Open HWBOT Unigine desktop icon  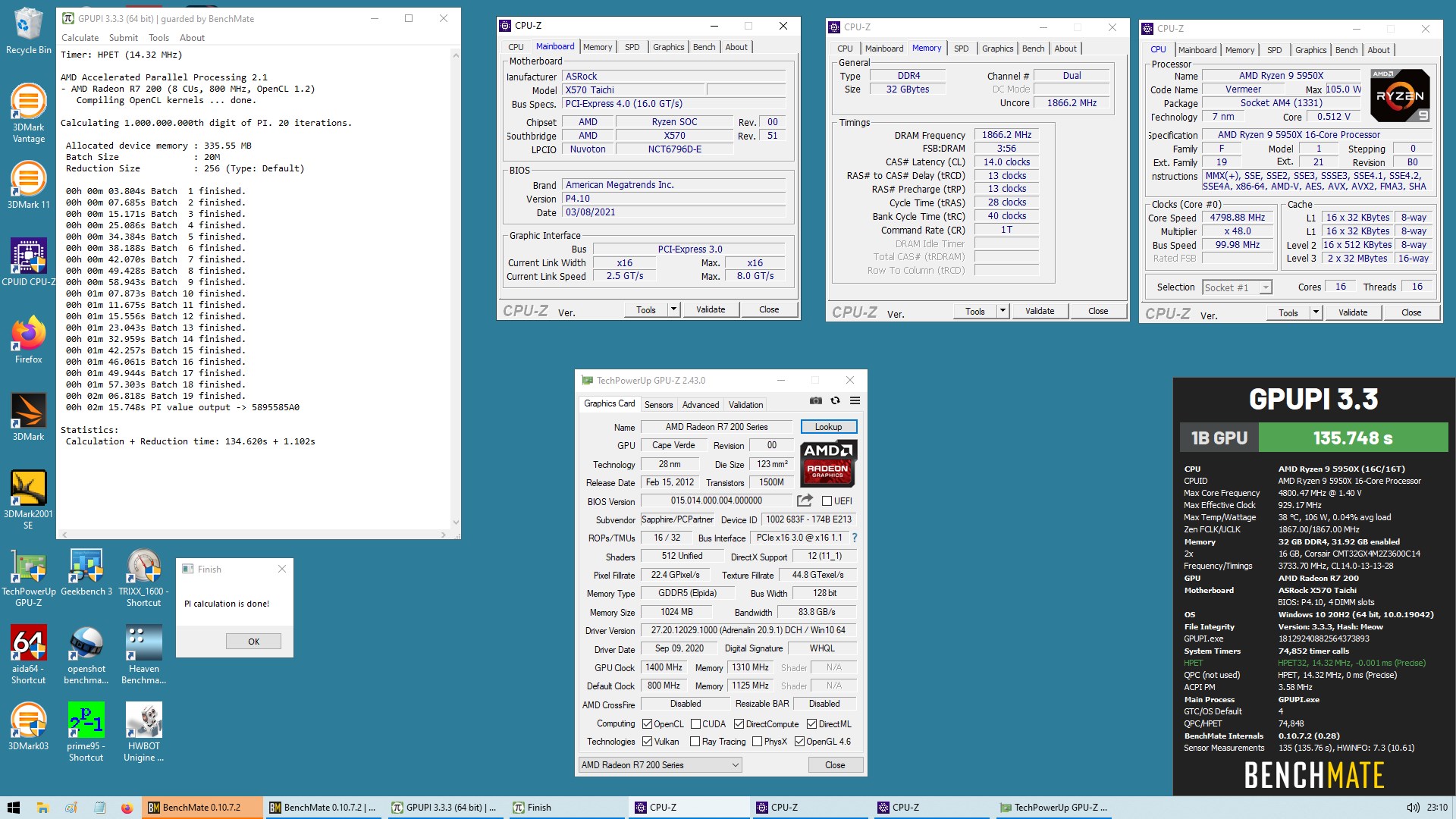(143, 733)
